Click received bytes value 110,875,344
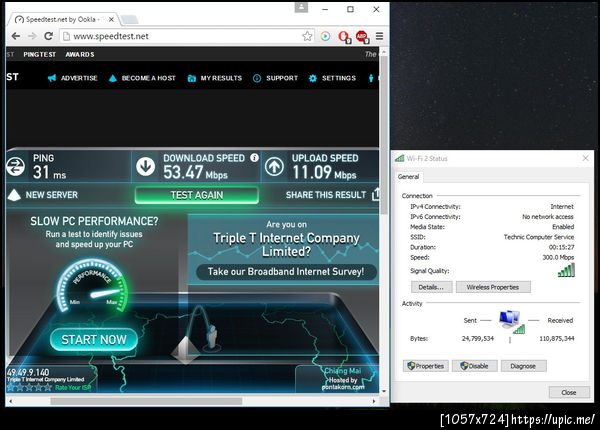600x430 pixels. tap(557, 338)
